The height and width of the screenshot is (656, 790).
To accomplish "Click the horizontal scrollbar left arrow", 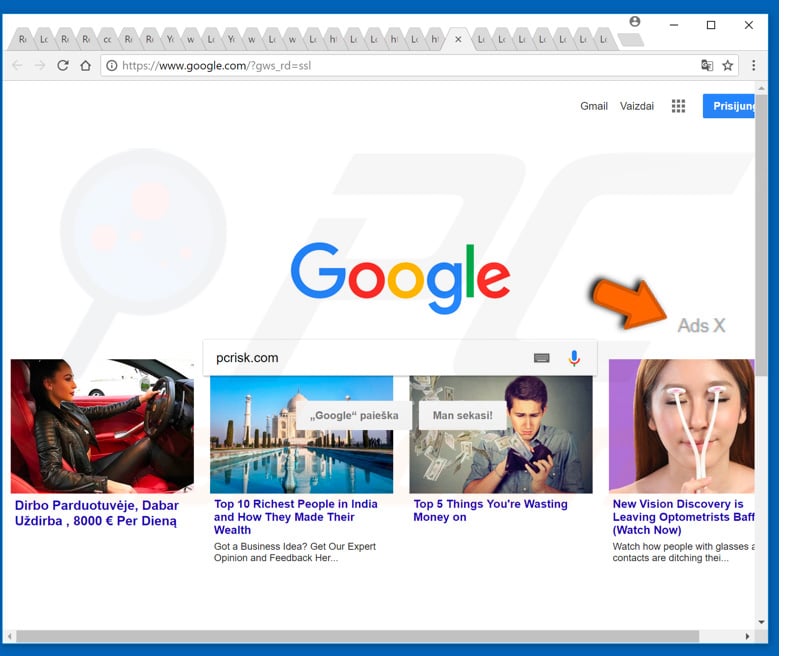I will click(10, 636).
